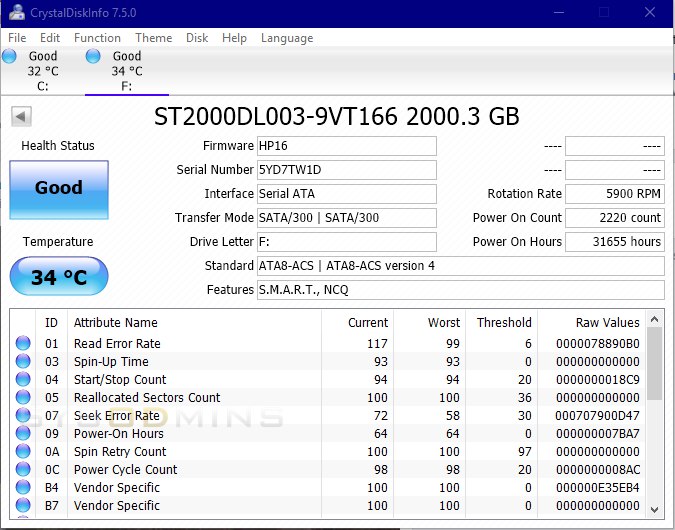Switch to the F: drive tab
The height and width of the screenshot is (530, 675).
[x=127, y=71]
